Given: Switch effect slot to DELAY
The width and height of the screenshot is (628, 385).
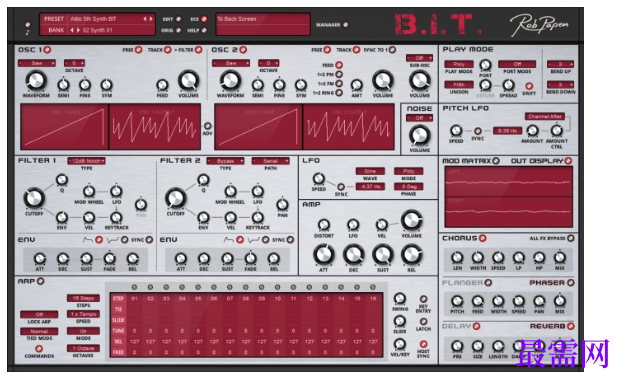Looking at the screenshot, I should pos(476,327).
